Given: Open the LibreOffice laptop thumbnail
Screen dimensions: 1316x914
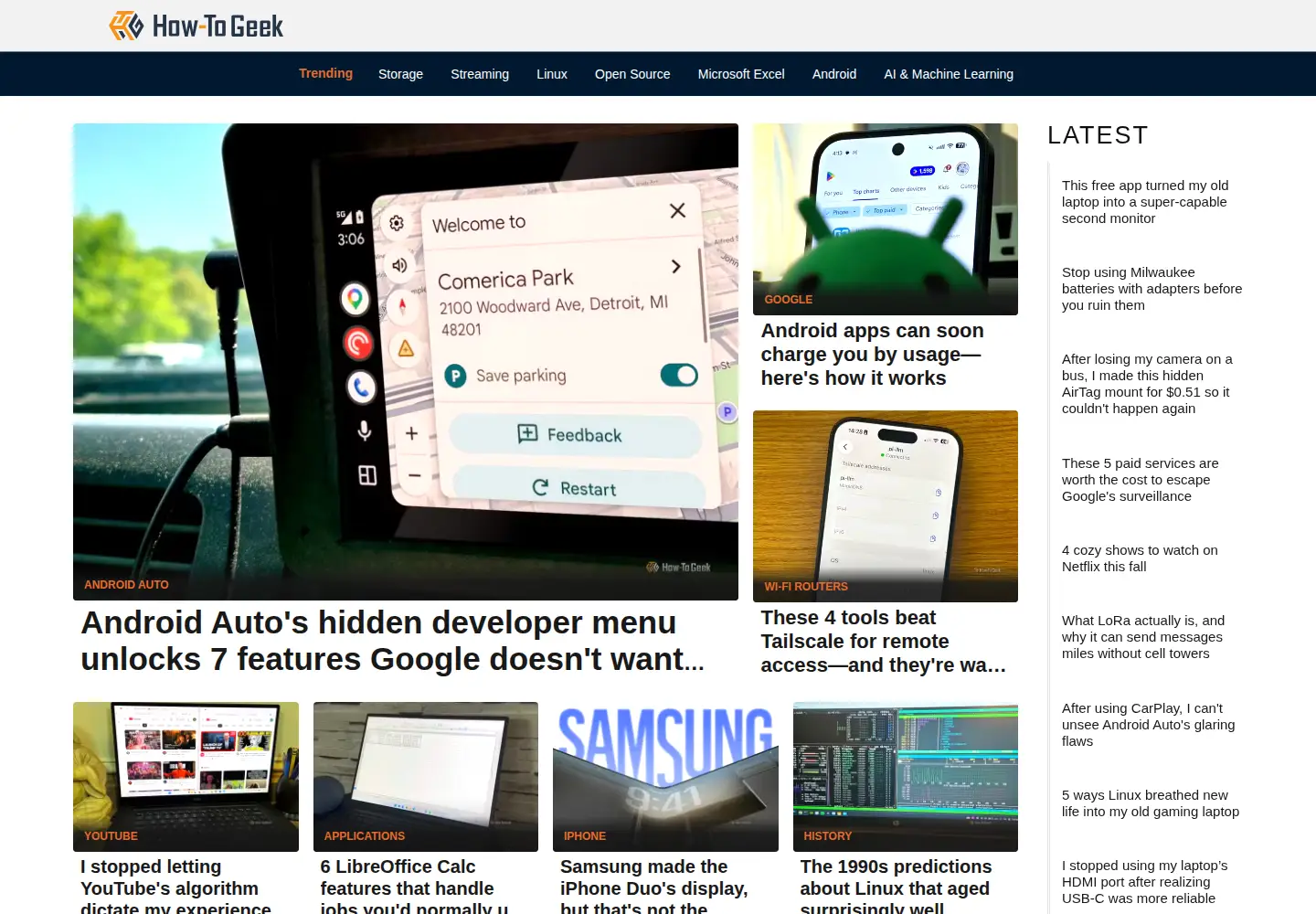Looking at the screenshot, I should (x=426, y=777).
